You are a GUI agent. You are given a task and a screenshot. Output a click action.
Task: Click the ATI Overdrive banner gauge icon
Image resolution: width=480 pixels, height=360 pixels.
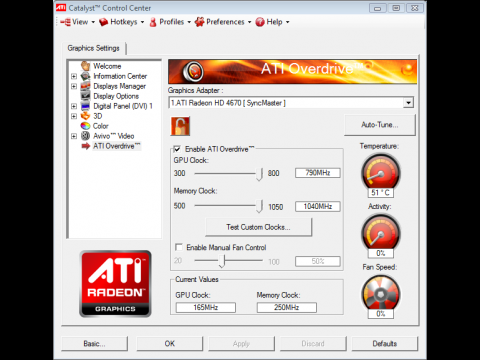point(194,71)
